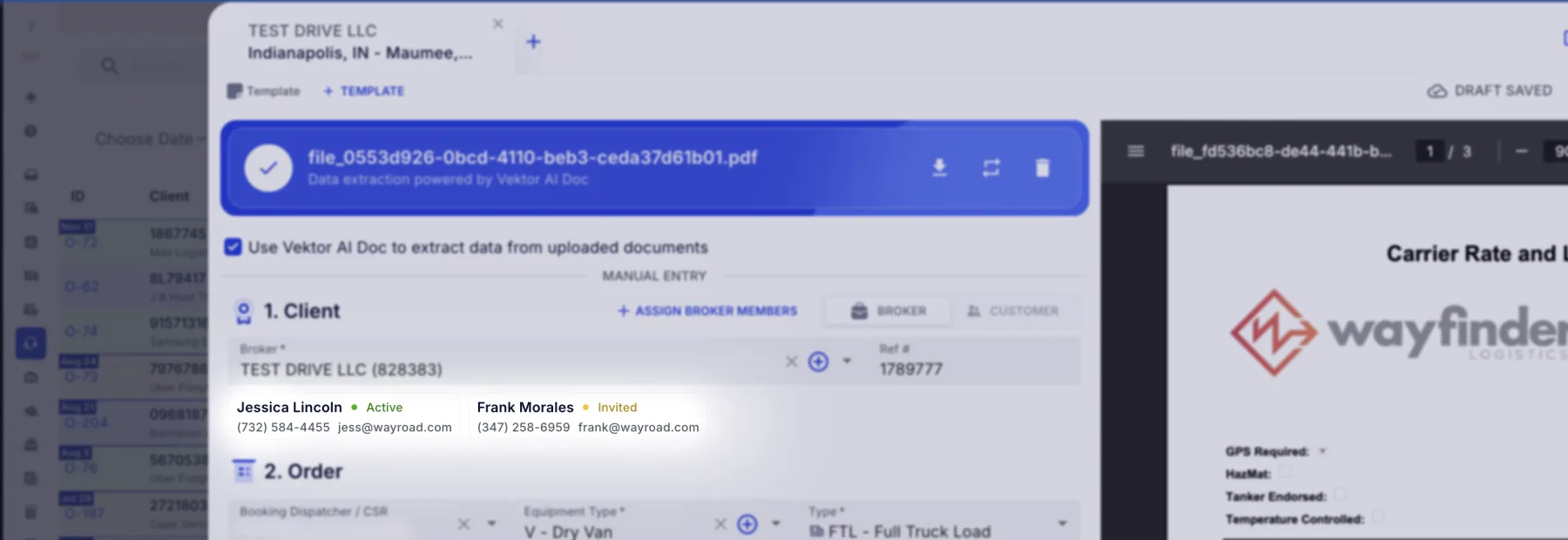Click the search magnifier in background list
The width and height of the screenshot is (1568, 540).
pyautogui.click(x=109, y=66)
